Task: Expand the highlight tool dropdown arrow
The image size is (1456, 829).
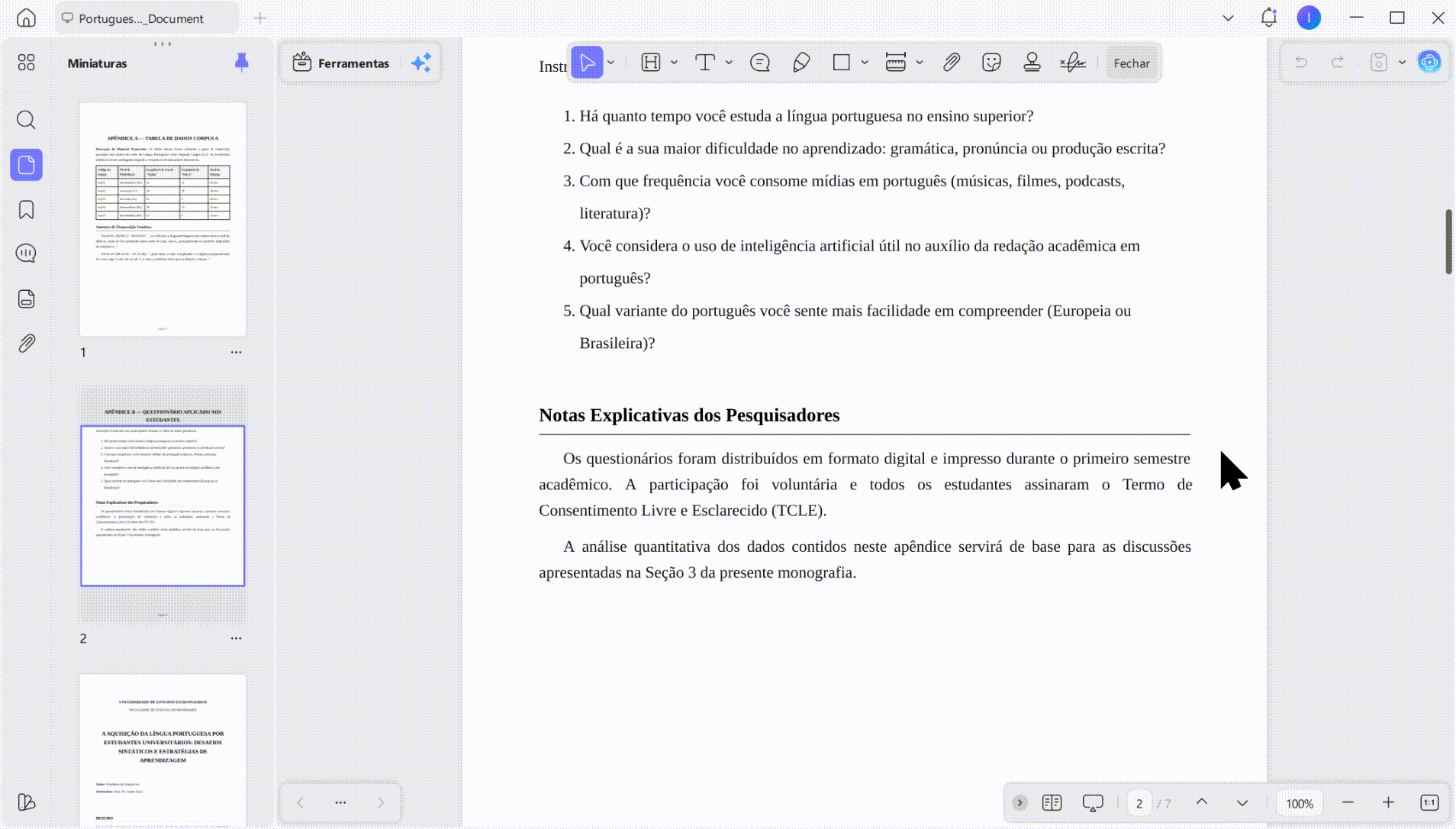Action: pos(675,63)
